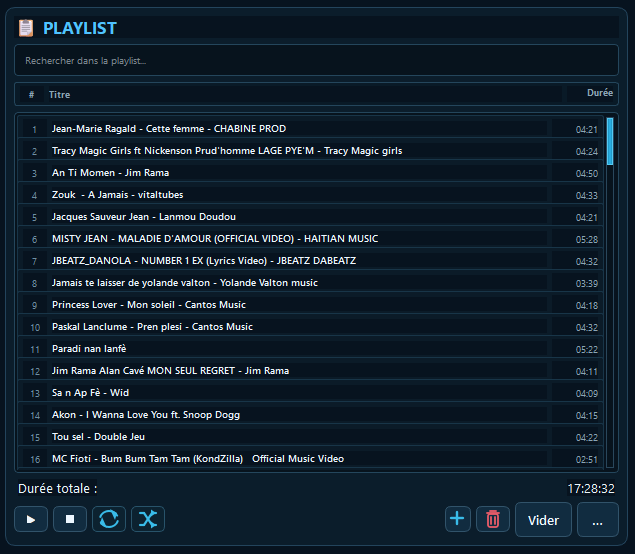Click the PLAYLIST panel heading
This screenshot has height=554, width=635.
point(80,28)
